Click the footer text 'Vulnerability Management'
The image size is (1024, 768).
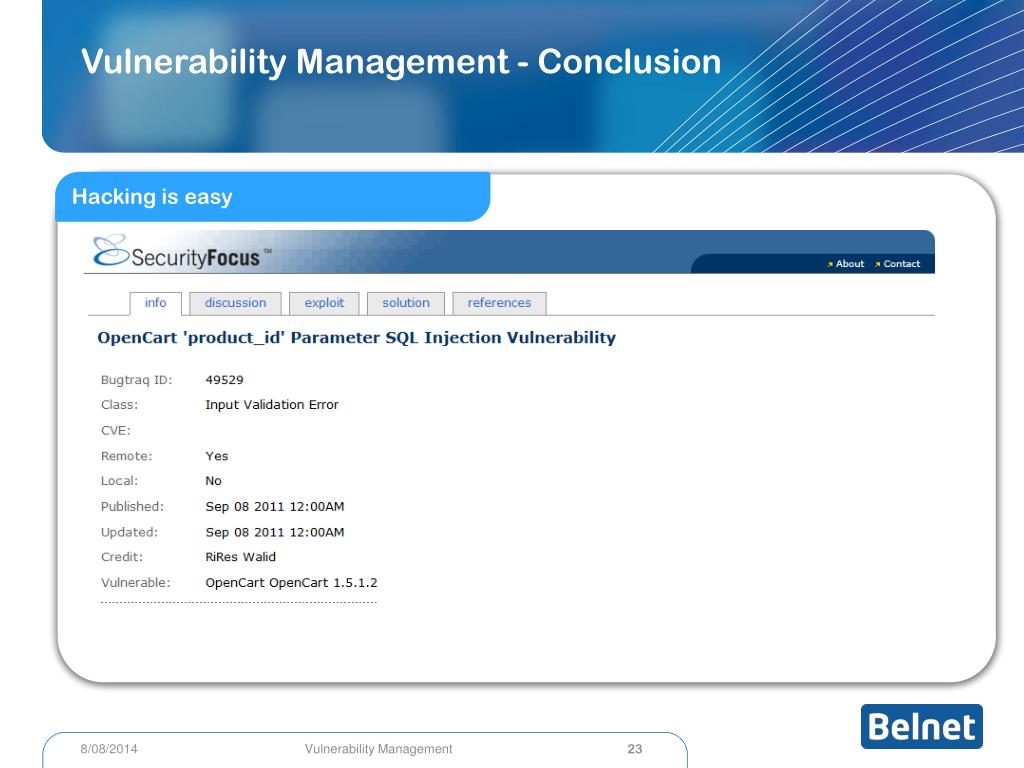pos(378,749)
